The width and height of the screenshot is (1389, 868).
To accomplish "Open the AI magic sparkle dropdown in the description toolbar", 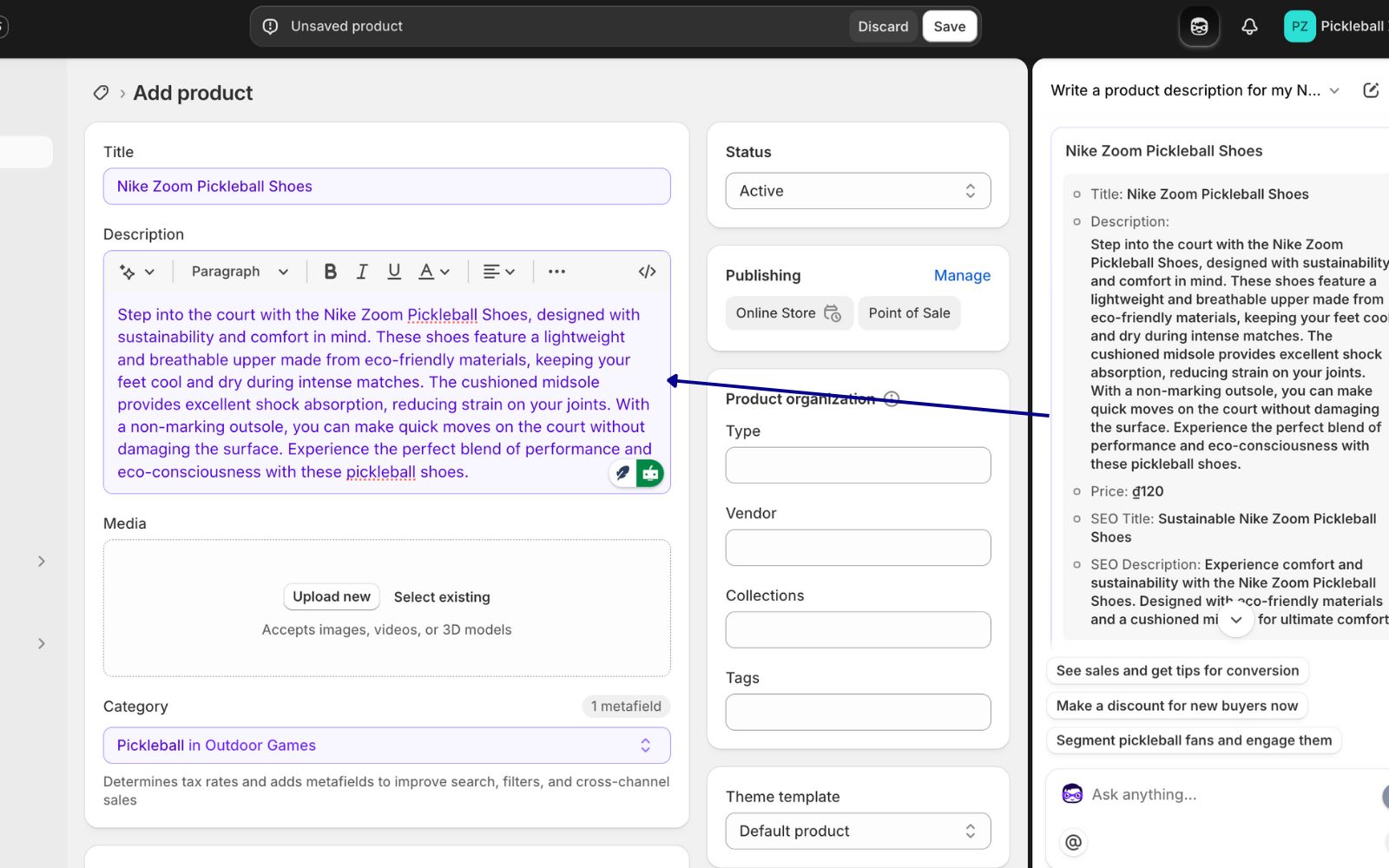I will [137, 272].
